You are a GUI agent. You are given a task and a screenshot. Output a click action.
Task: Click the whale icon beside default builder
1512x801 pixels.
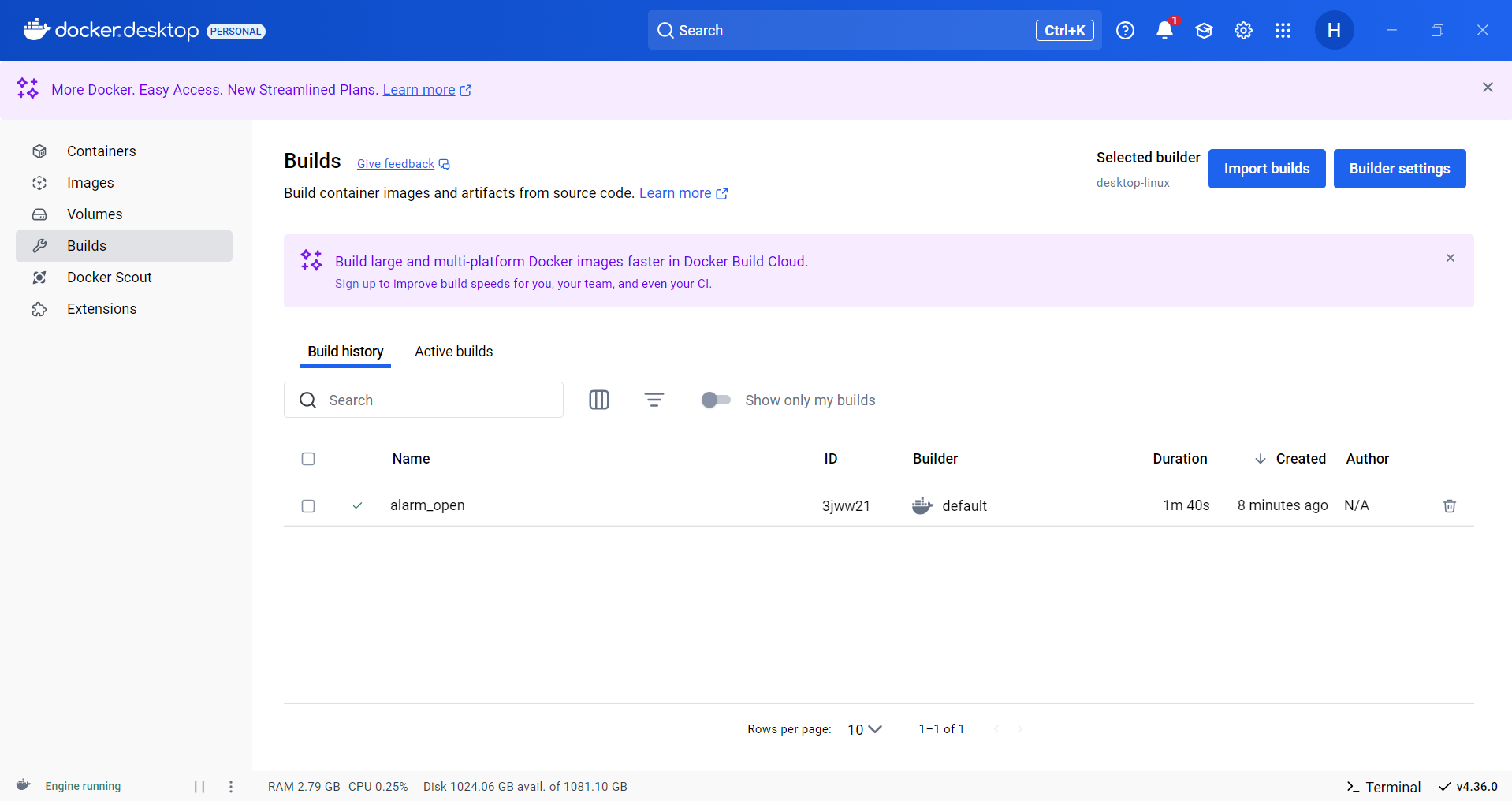click(922, 505)
